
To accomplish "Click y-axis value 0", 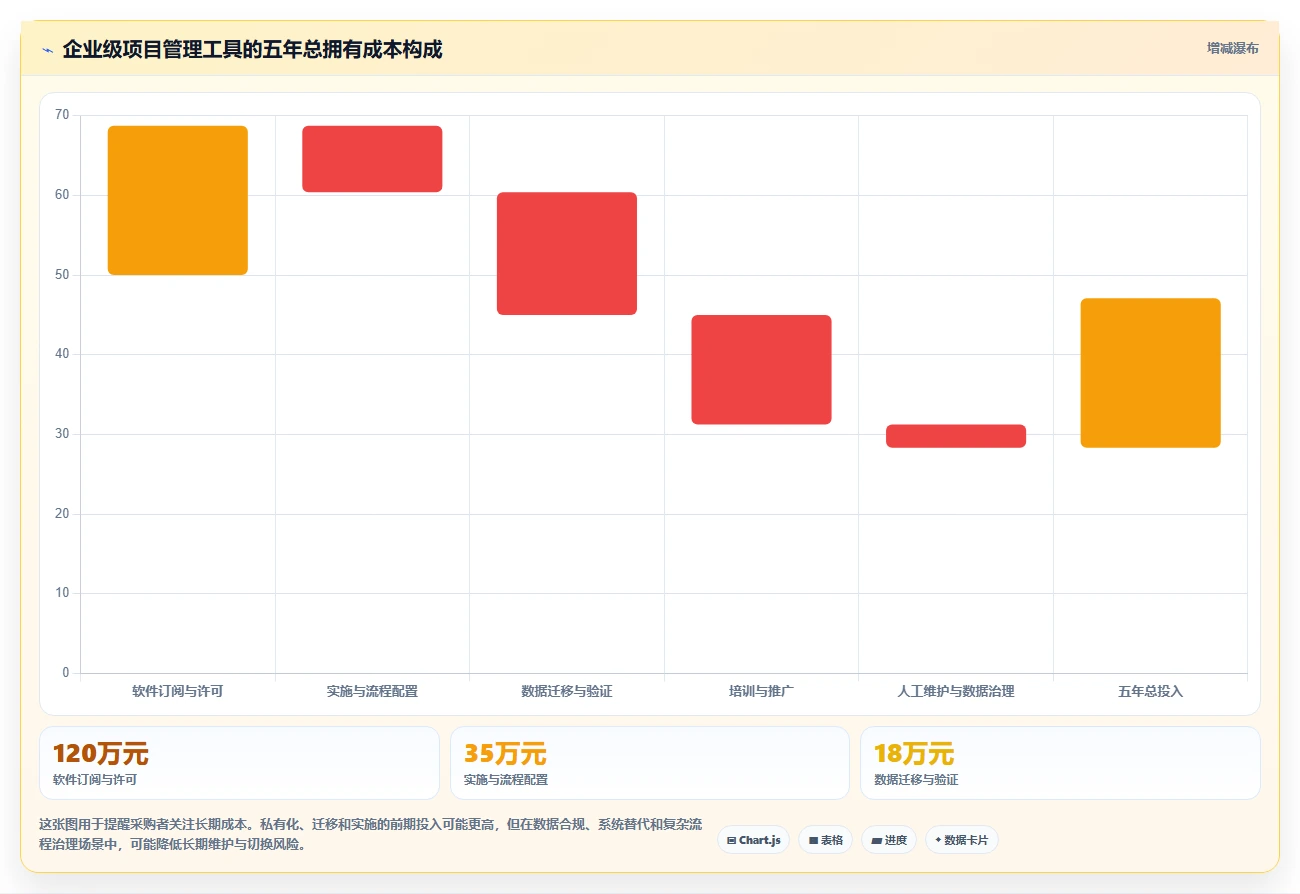I will pyautogui.click(x=66, y=672).
